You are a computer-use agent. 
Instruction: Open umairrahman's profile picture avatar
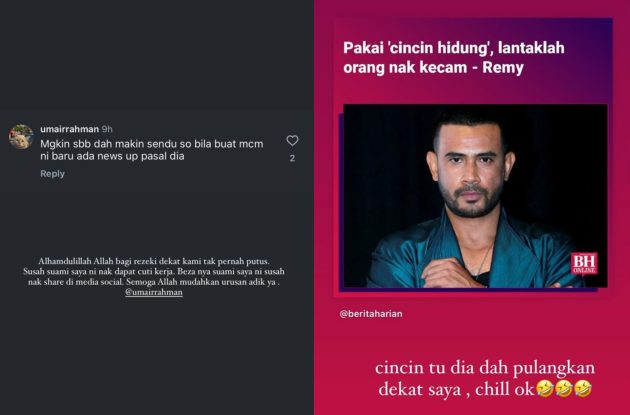[21, 137]
